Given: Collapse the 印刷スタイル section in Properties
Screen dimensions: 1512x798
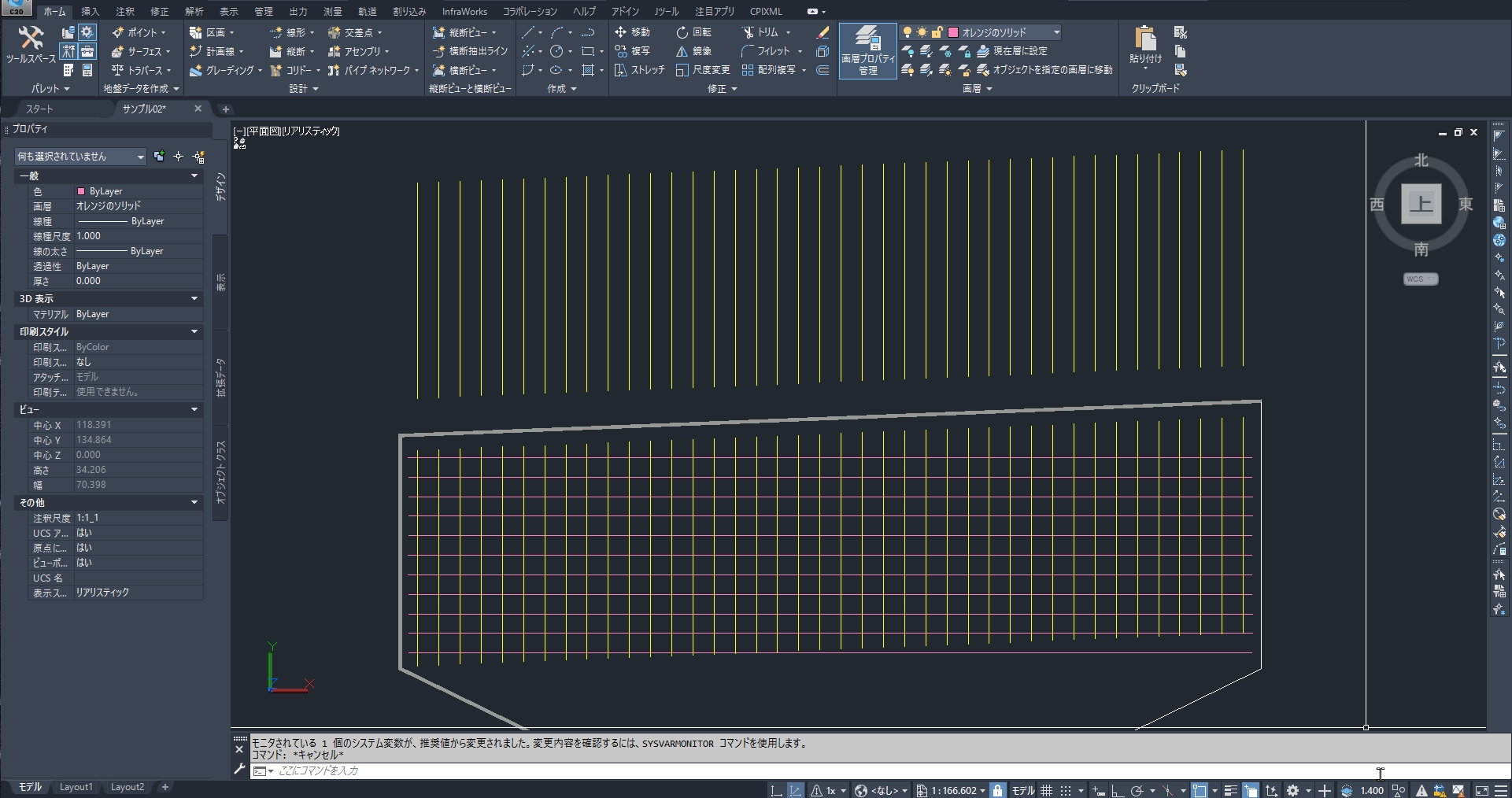Looking at the screenshot, I should (x=194, y=331).
